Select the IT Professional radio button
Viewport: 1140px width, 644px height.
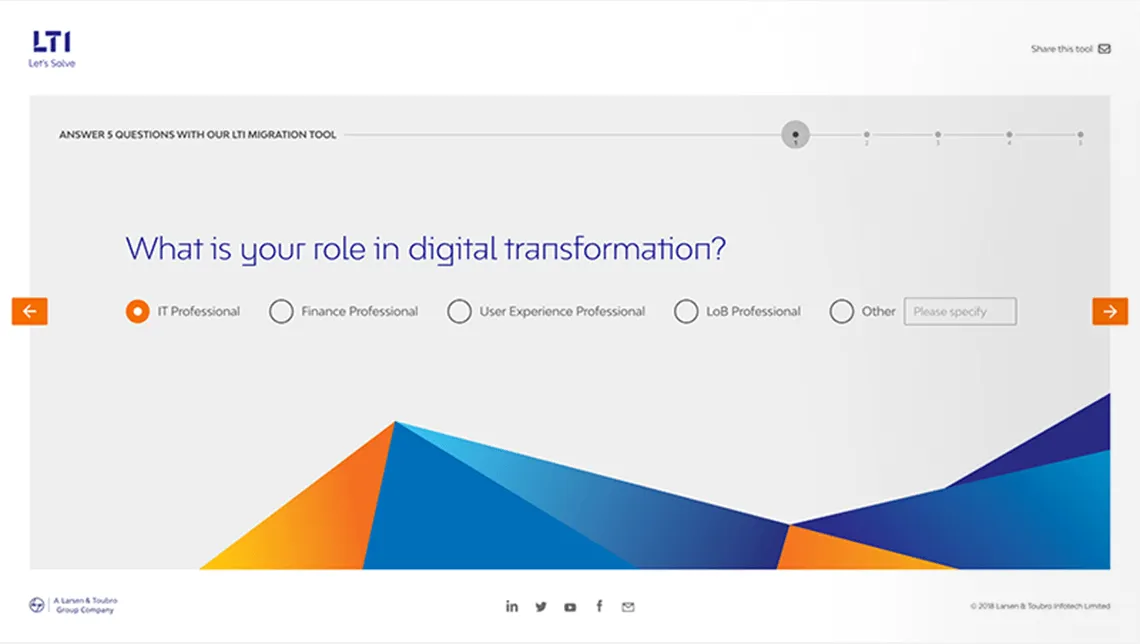coord(137,311)
